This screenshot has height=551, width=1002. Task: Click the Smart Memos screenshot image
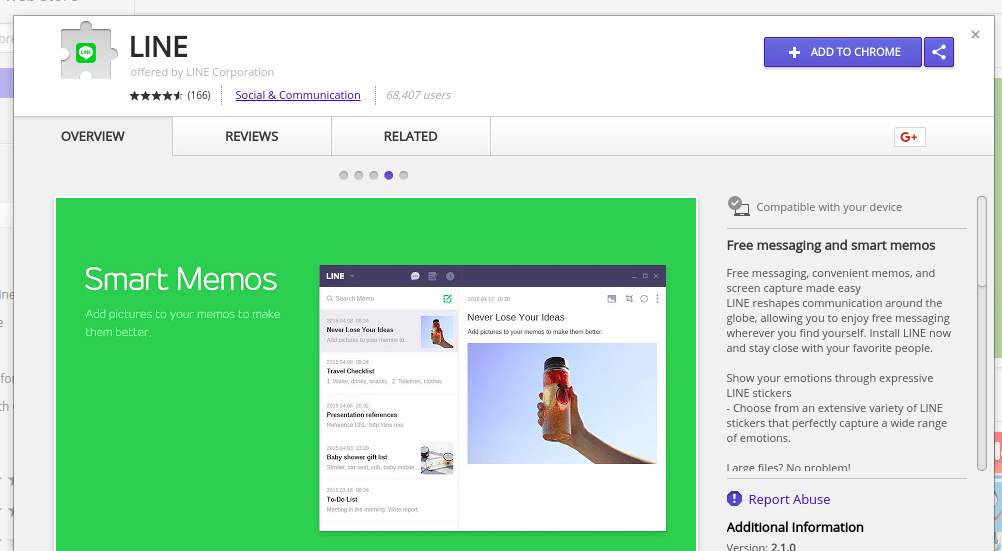coord(376,374)
